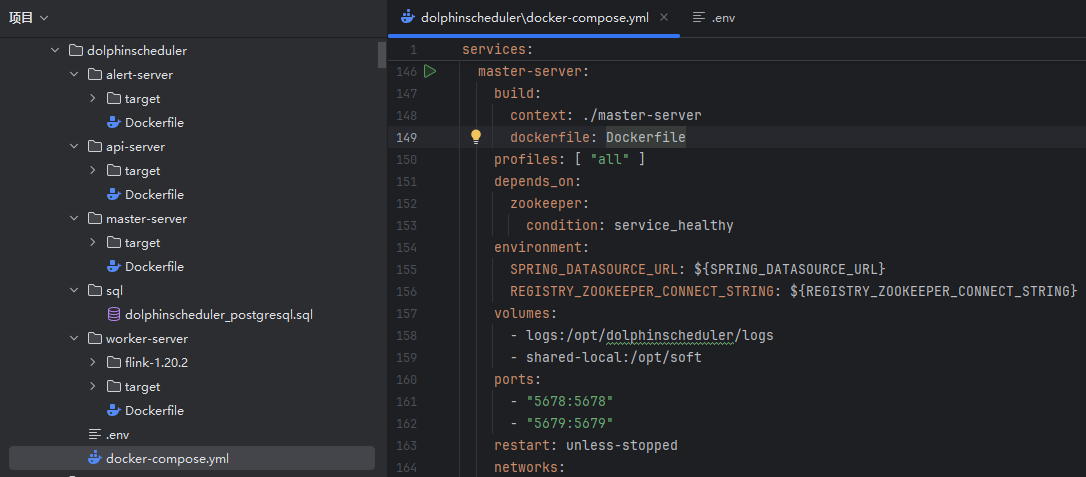Image resolution: width=1086 pixels, height=477 pixels.
Task: Click the run gutter icon on line 146
Action: [x=429, y=71]
